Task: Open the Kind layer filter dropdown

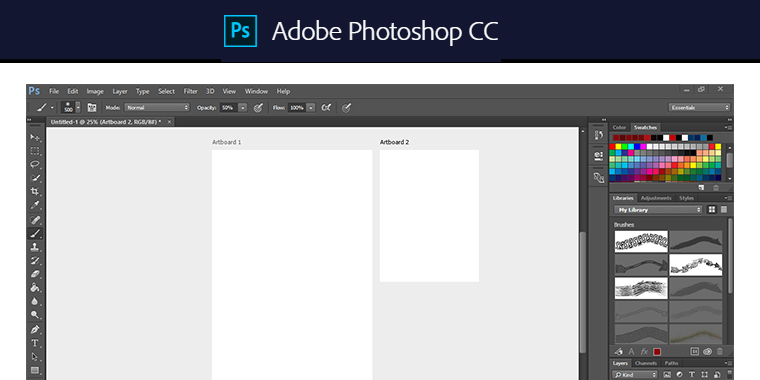Action: point(635,375)
